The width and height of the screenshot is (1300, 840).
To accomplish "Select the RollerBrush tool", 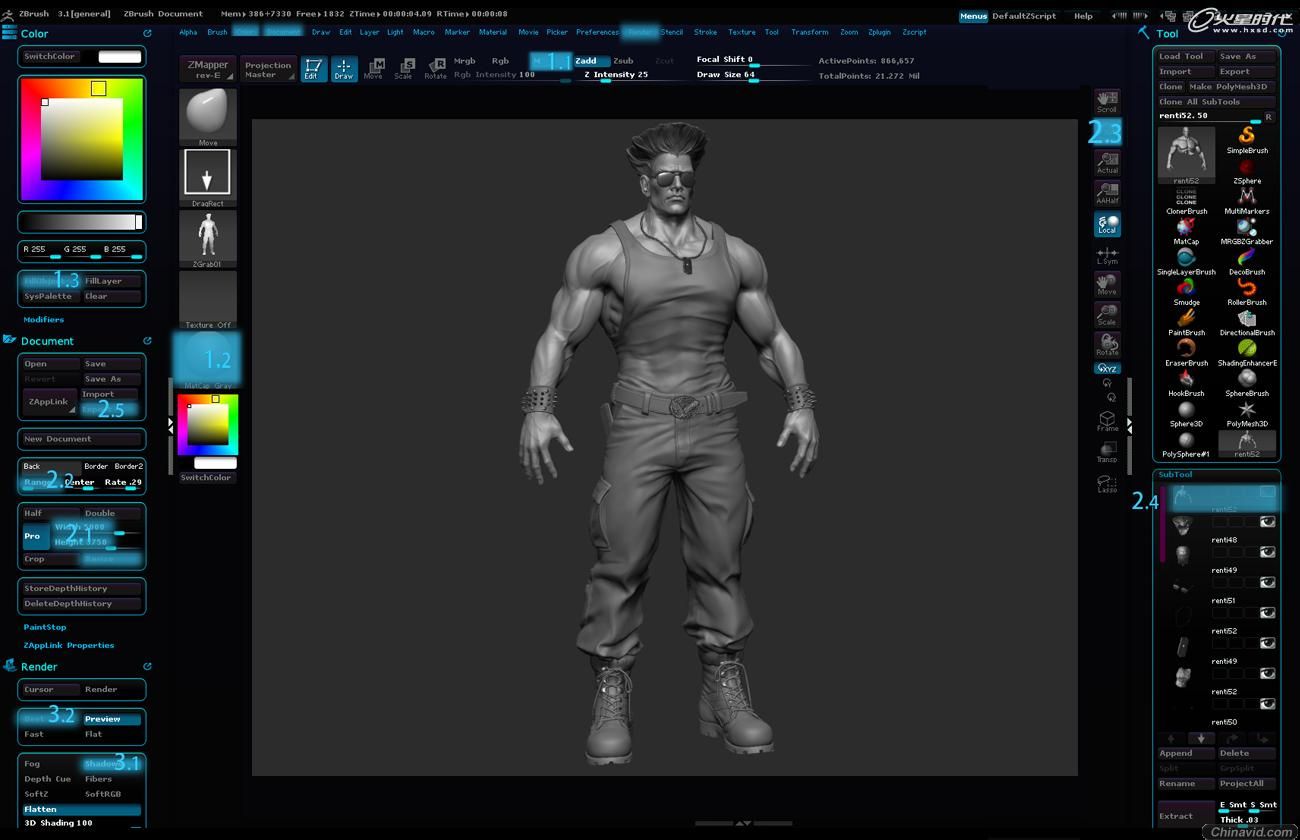I will tap(1247, 290).
